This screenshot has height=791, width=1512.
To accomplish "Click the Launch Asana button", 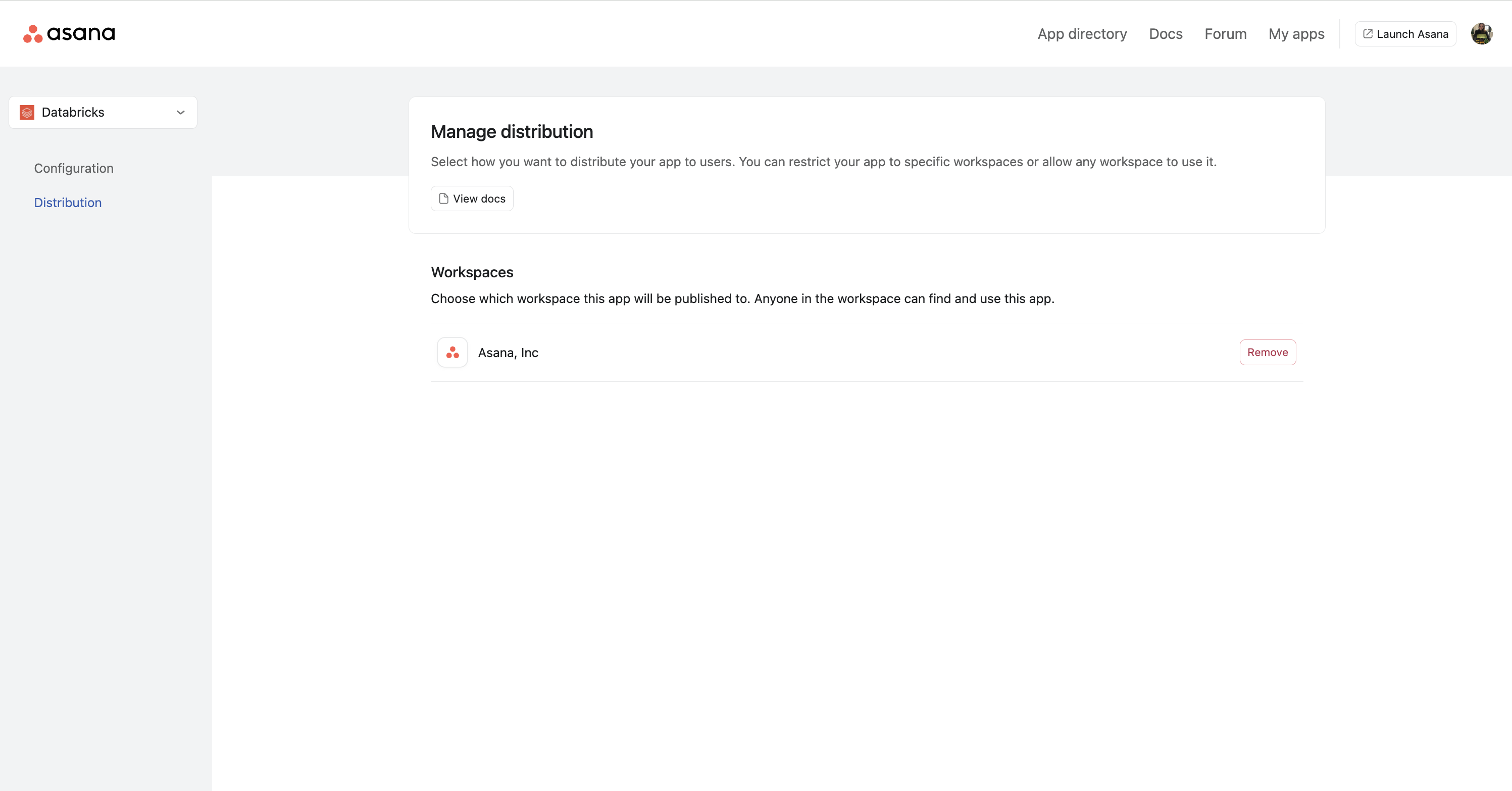I will (1405, 33).
